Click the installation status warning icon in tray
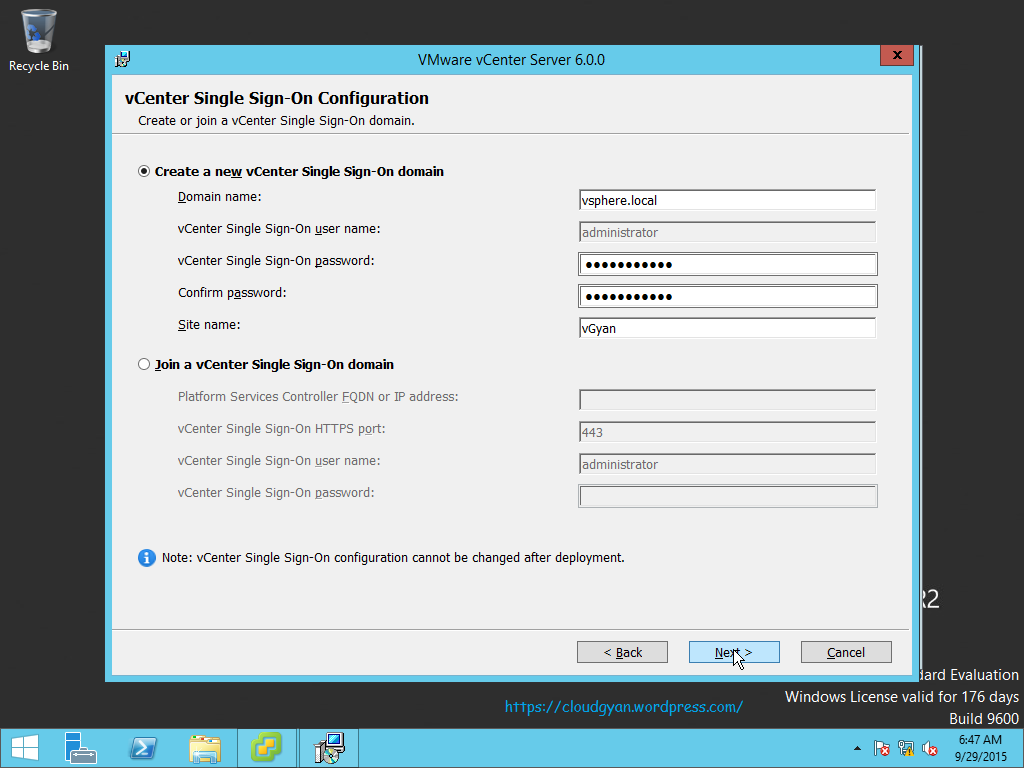The image size is (1024, 768). (x=906, y=747)
